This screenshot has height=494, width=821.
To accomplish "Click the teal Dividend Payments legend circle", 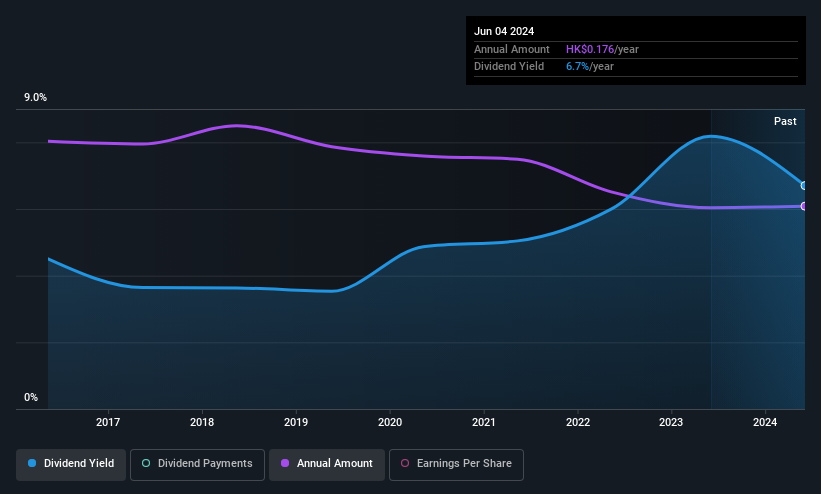I will coord(146,464).
